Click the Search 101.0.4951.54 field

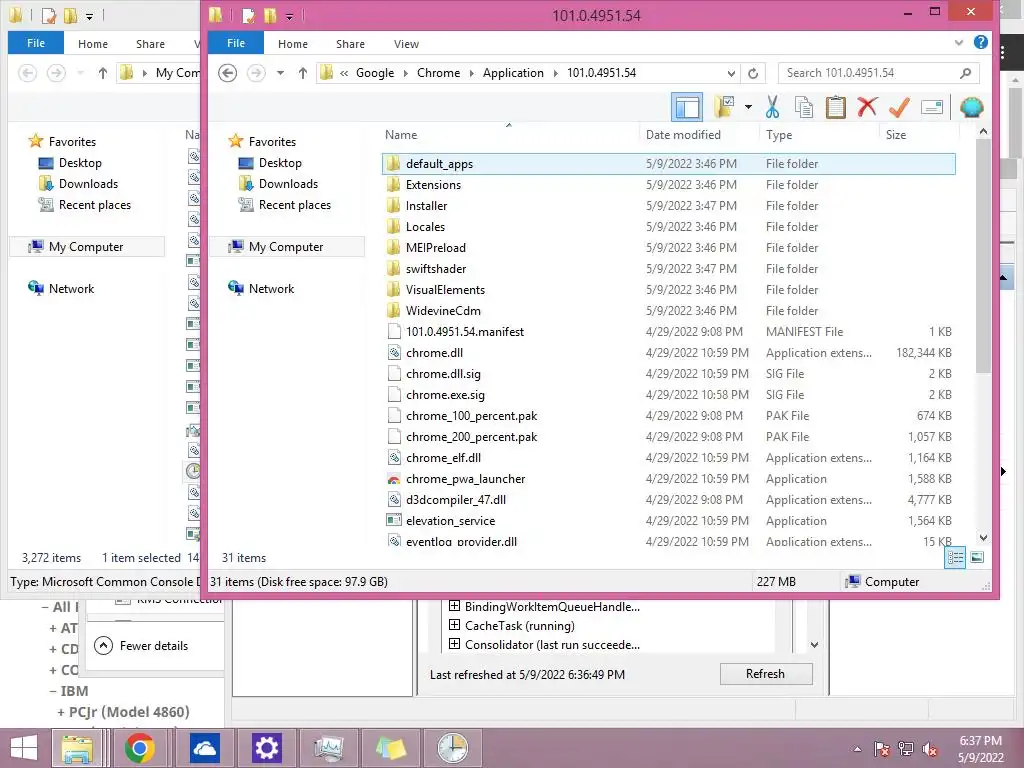click(x=878, y=73)
